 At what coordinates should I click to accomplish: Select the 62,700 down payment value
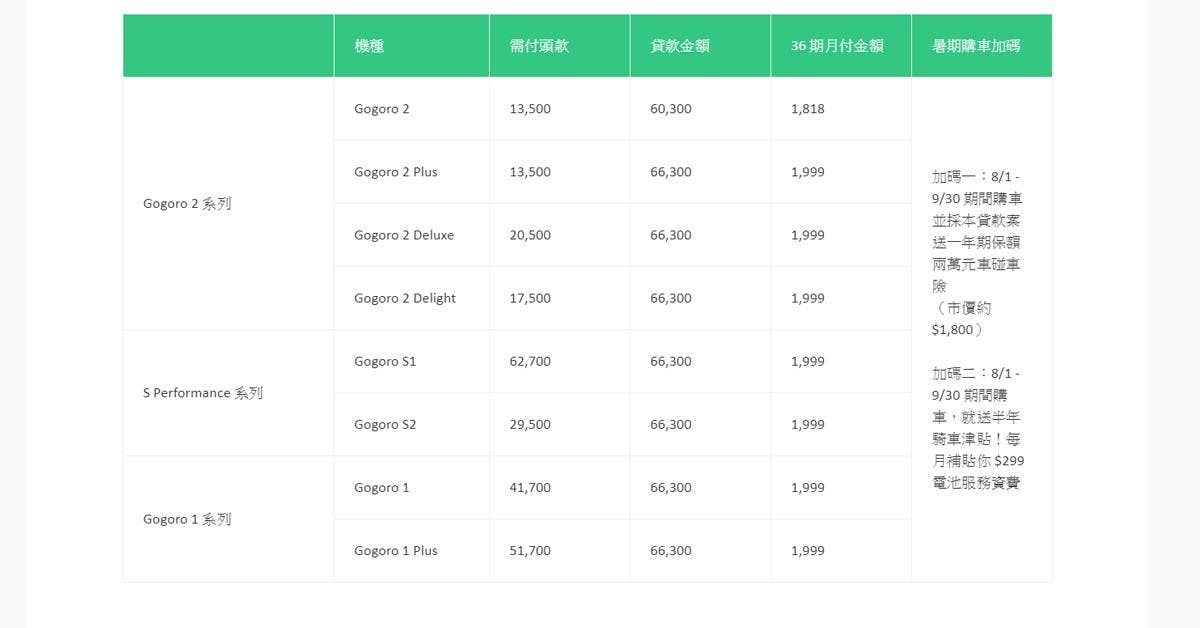pos(530,361)
